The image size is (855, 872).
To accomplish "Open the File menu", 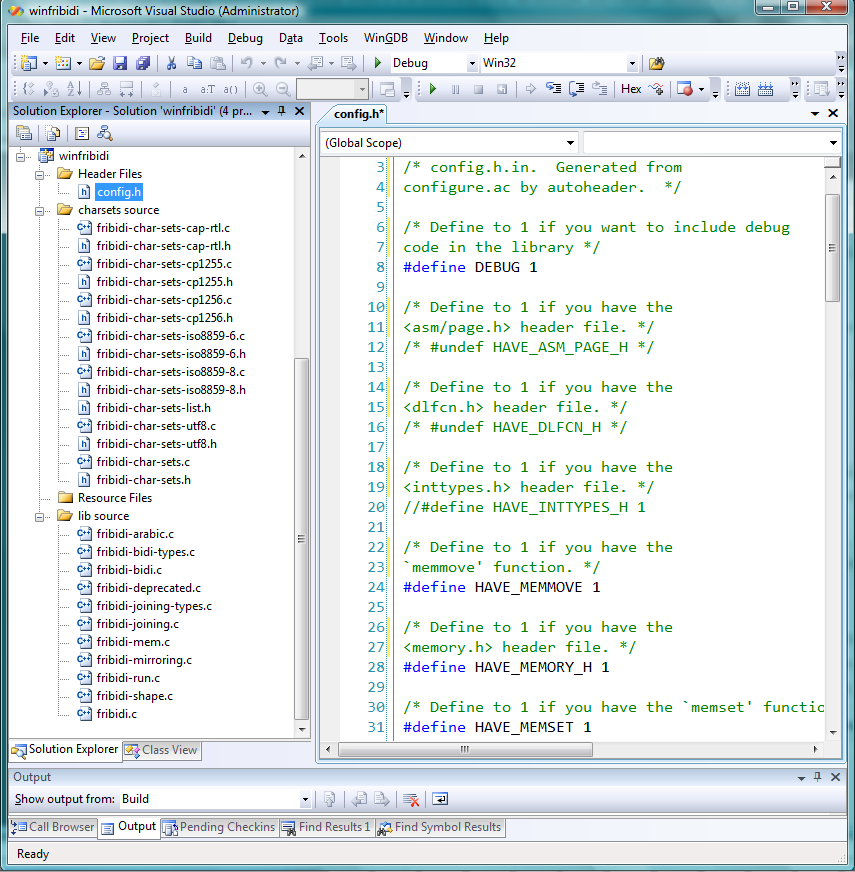I will [30, 38].
